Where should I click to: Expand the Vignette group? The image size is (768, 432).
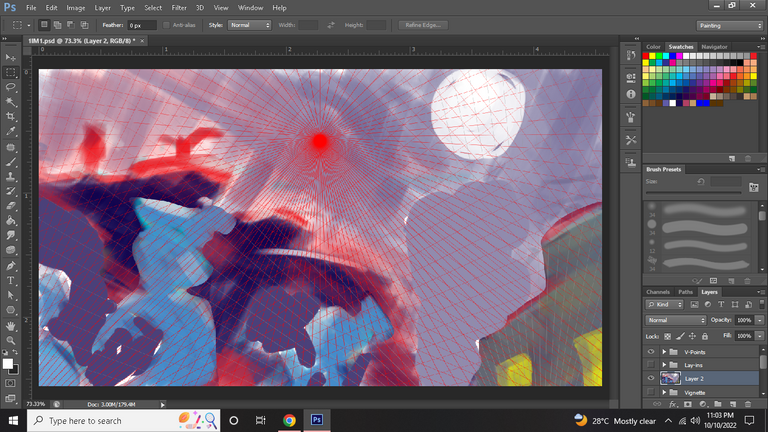pyautogui.click(x=664, y=392)
